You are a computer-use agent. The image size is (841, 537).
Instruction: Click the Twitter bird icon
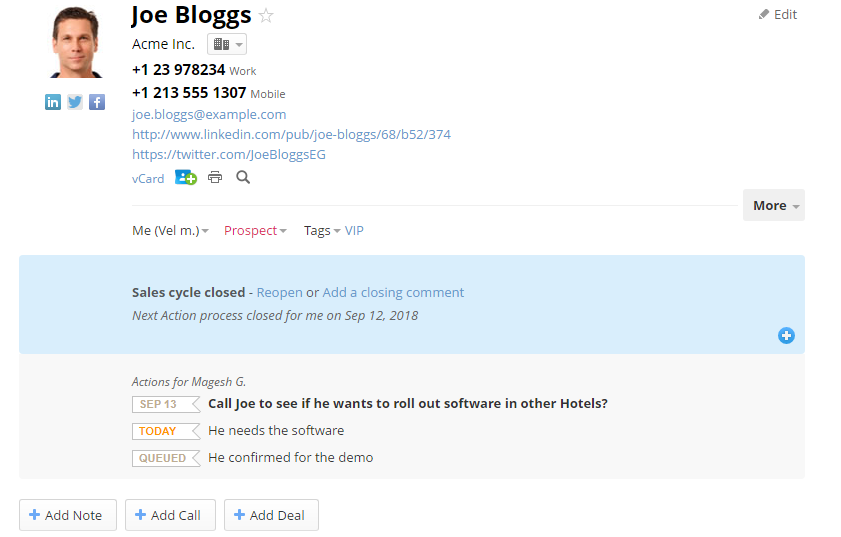[x=75, y=102]
